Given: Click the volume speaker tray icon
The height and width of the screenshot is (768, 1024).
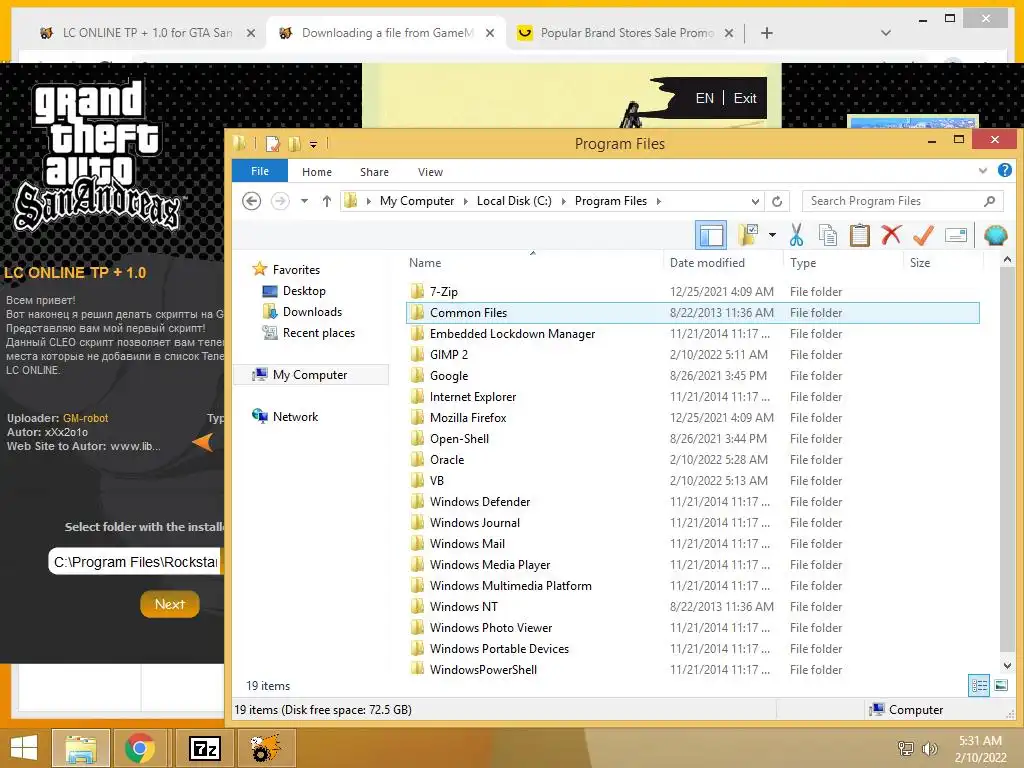Looking at the screenshot, I should [929, 748].
